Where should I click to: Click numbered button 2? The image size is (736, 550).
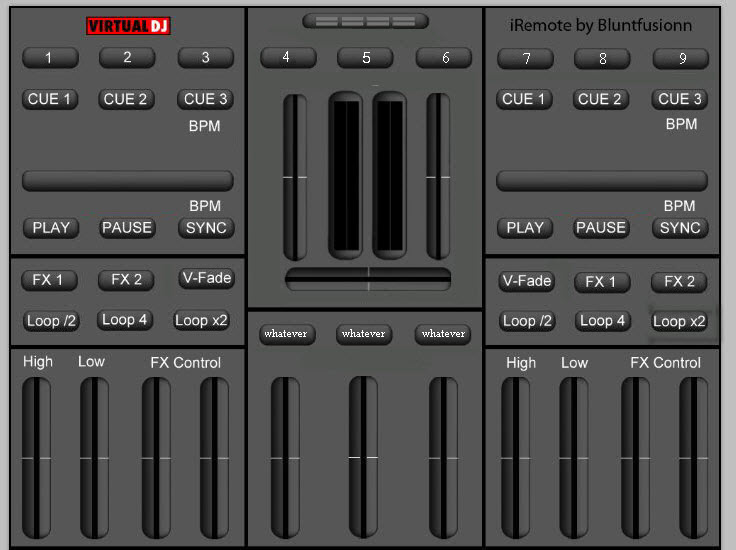(x=127, y=57)
